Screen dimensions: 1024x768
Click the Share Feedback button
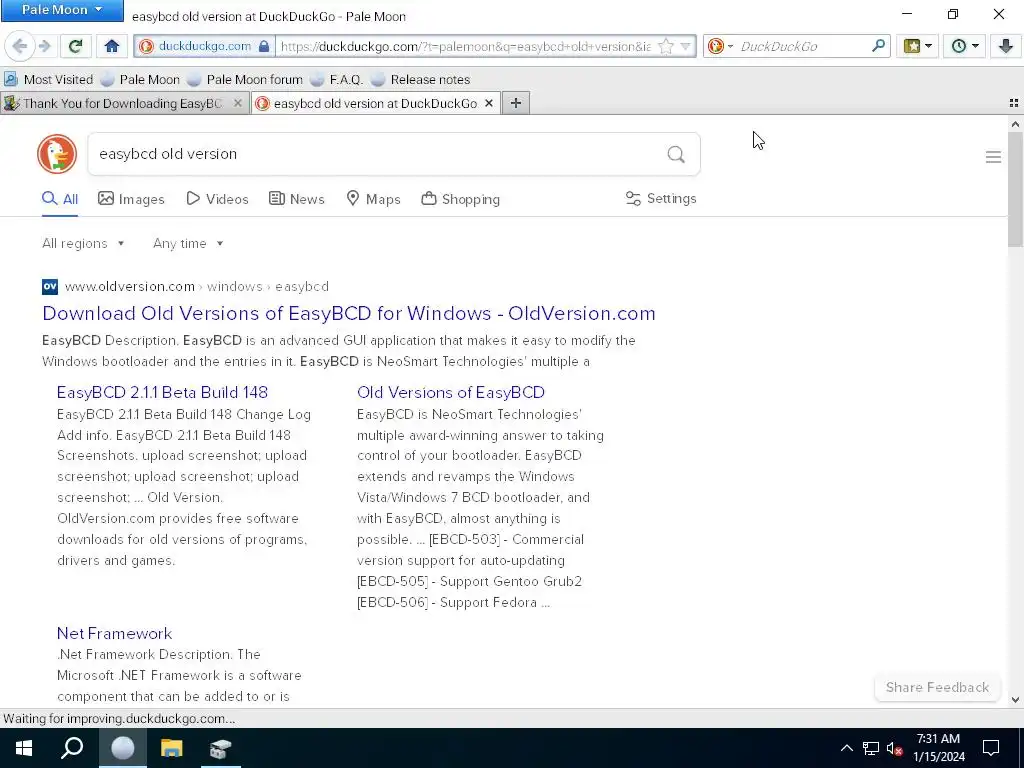(937, 688)
